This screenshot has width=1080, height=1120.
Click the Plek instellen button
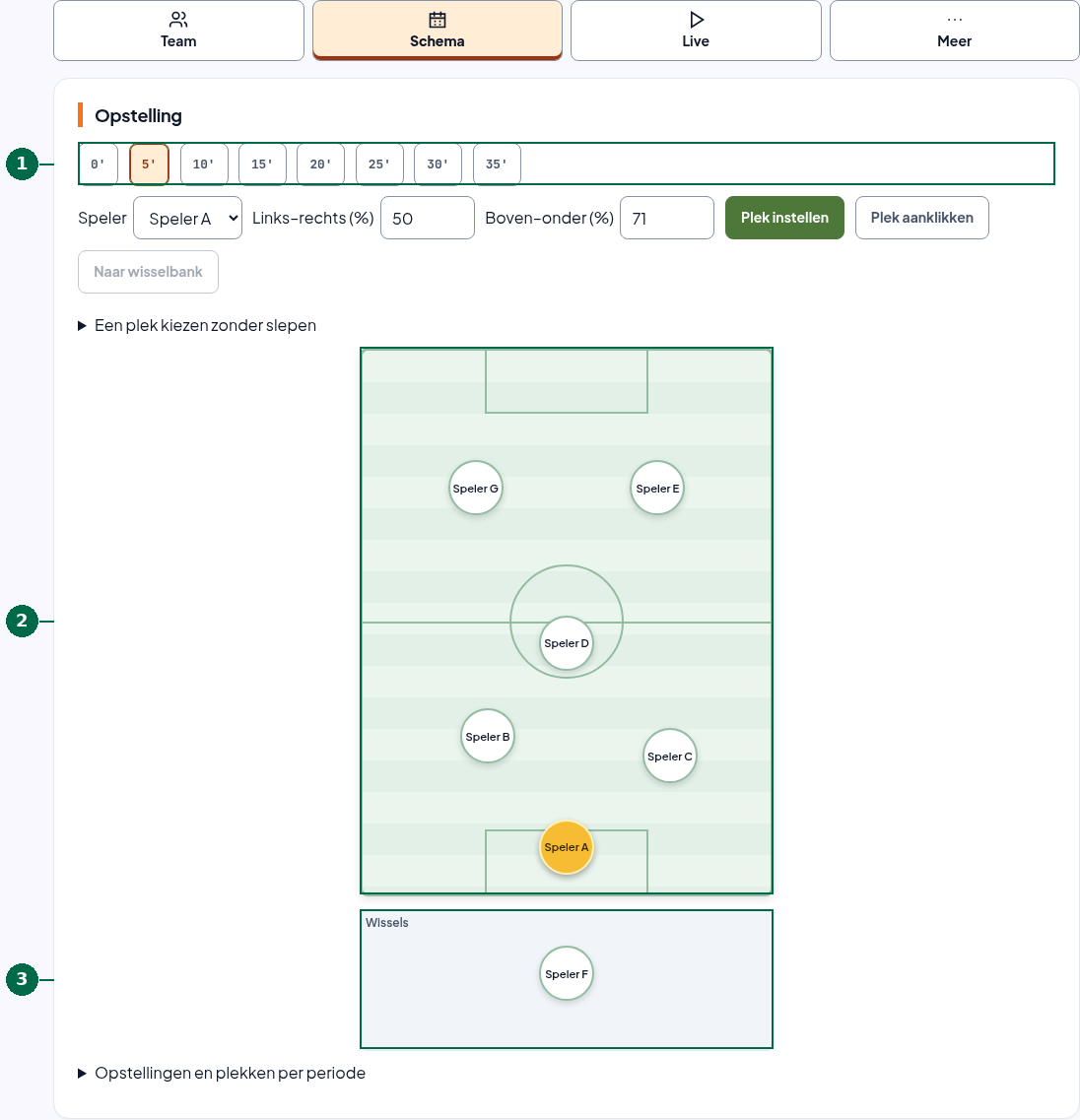point(784,218)
